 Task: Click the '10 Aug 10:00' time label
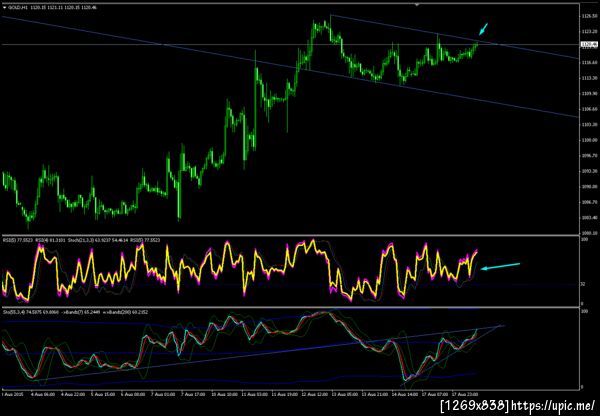pyautogui.click(x=225, y=393)
